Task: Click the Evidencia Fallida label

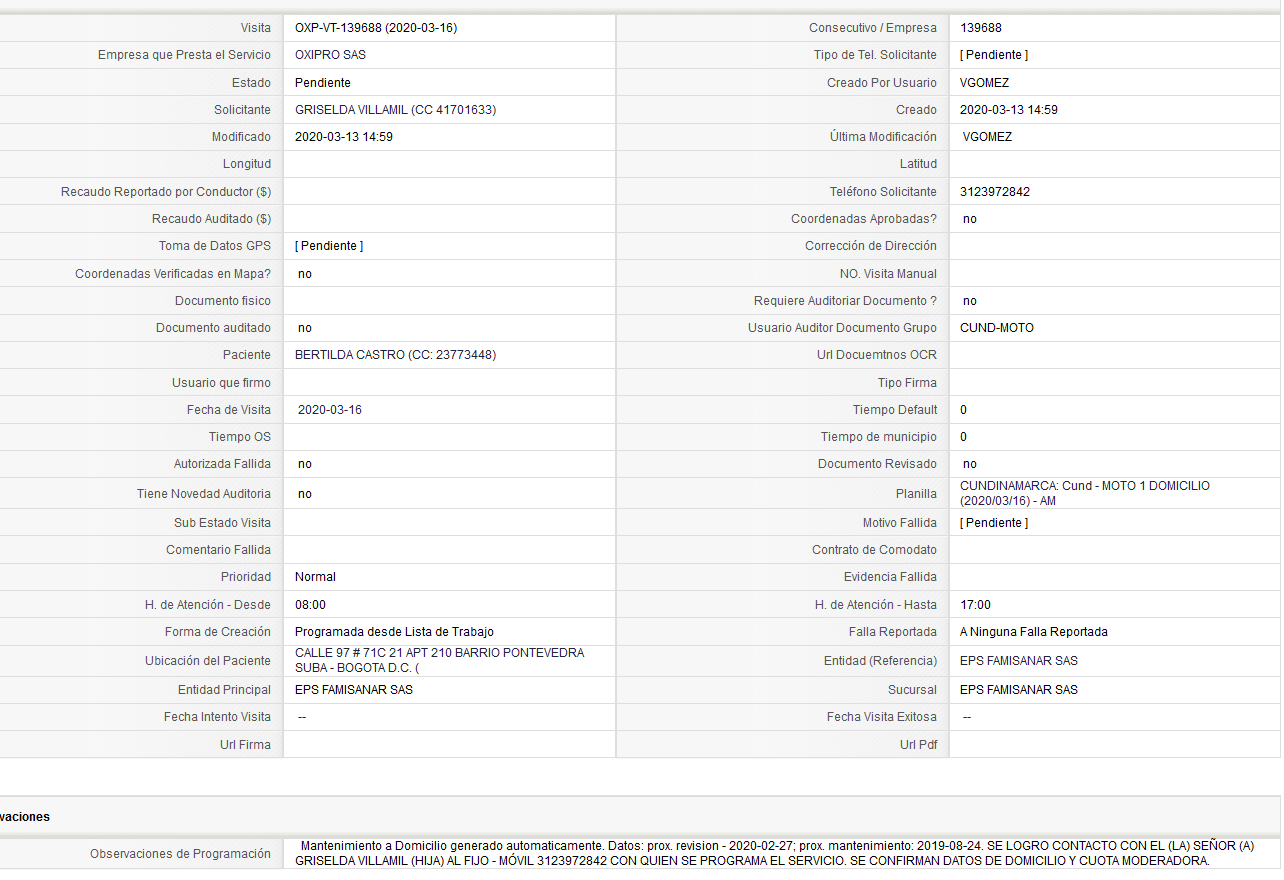Action: point(890,577)
